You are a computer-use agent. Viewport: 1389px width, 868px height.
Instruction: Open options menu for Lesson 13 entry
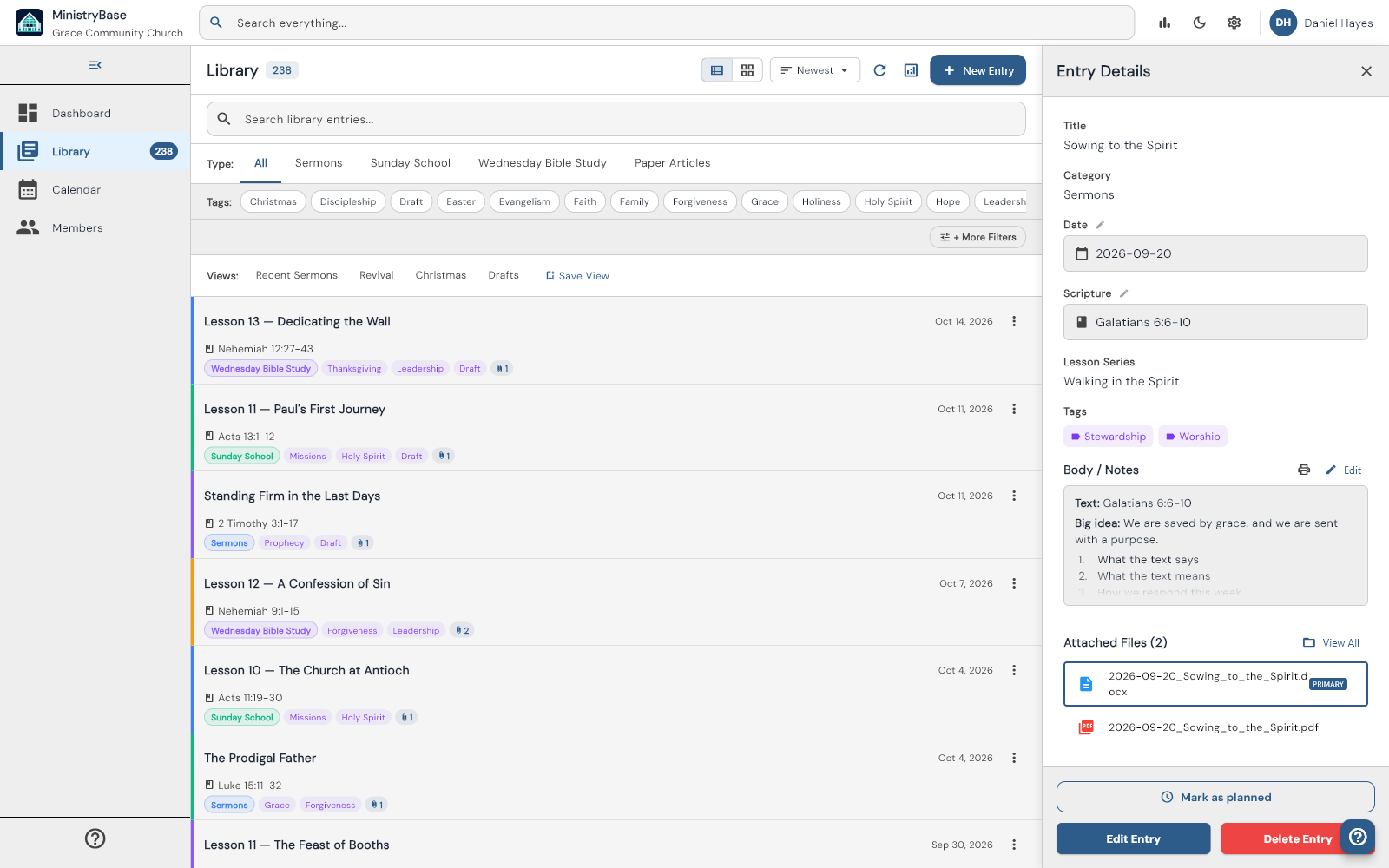1014,321
